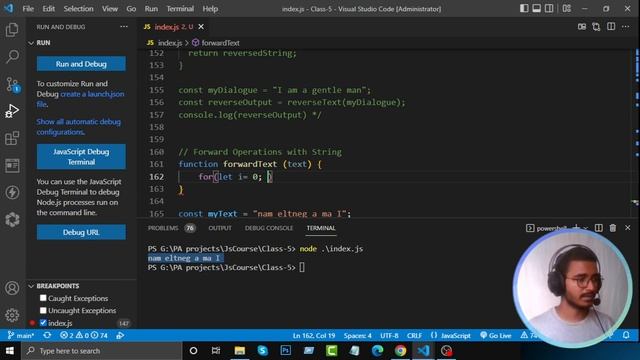Toggle the Caught Exceptions checkbox

pos(43,298)
